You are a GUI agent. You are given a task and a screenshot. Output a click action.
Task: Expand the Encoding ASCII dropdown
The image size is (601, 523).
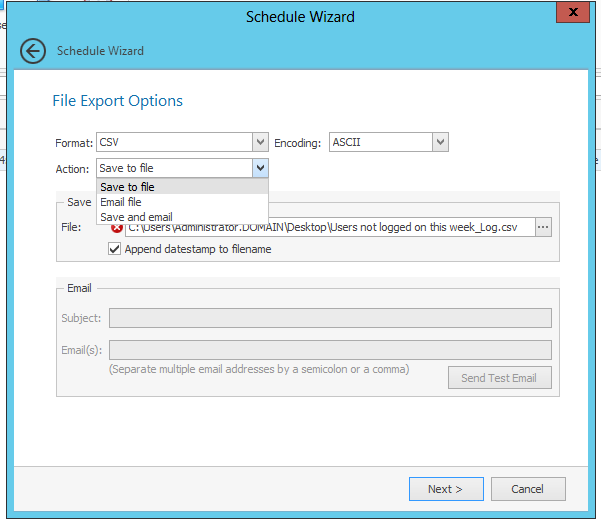point(440,142)
